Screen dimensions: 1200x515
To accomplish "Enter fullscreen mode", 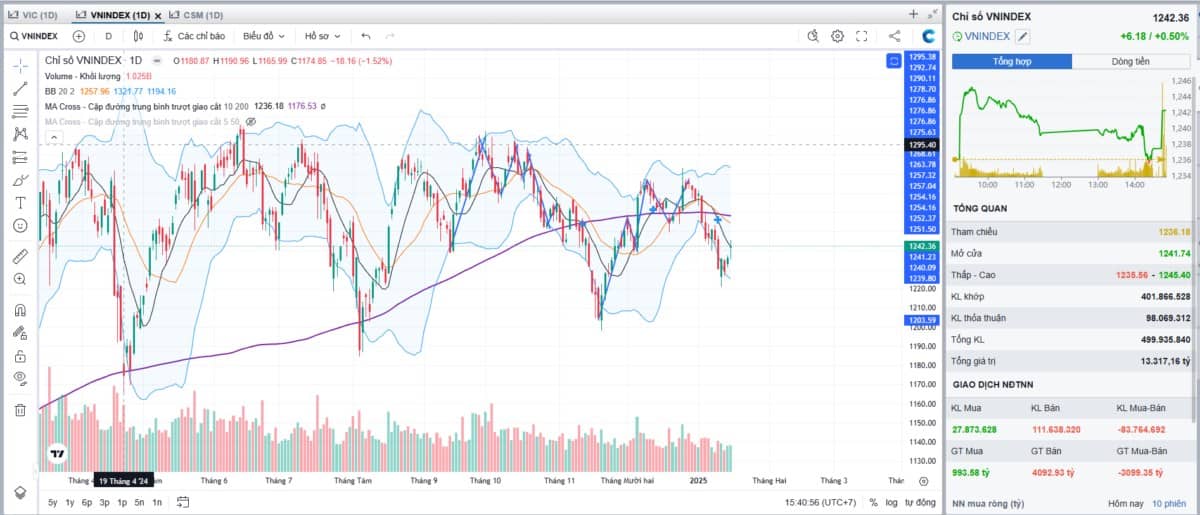I will [x=862, y=36].
